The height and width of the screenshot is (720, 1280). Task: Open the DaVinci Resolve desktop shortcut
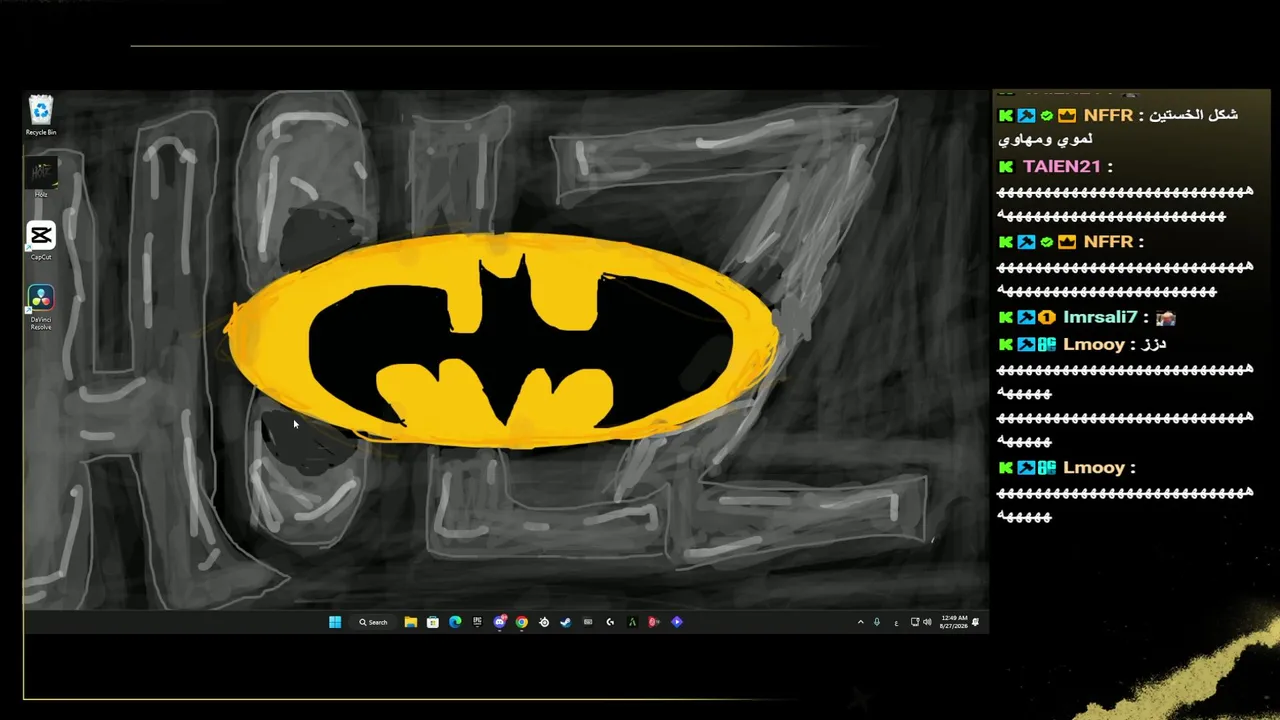tap(41, 307)
